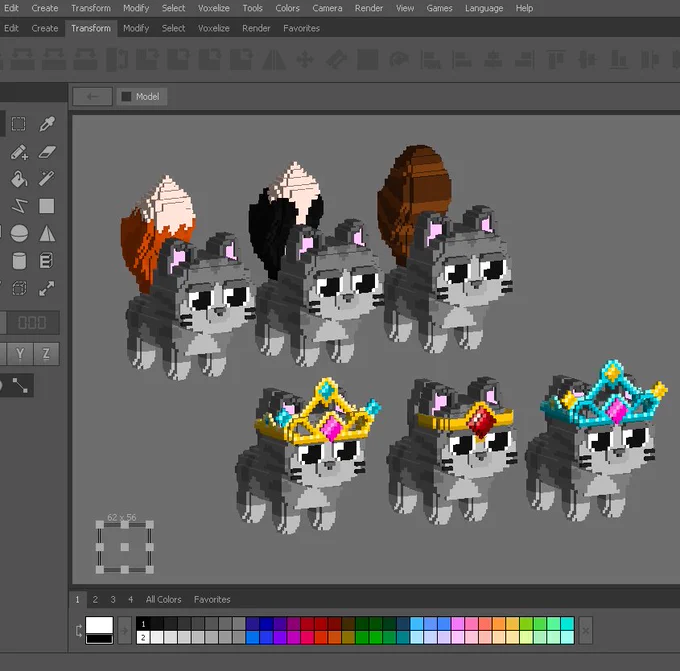This screenshot has height=671, width=680.
Task: Click the X button right of the palette
Action: coord(585,630)
